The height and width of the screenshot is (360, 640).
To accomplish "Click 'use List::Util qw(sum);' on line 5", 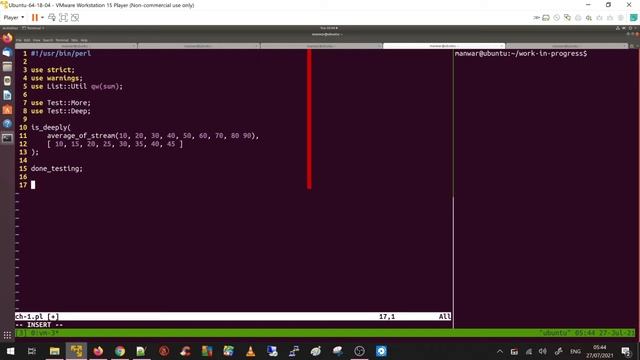I will [77, 86].
